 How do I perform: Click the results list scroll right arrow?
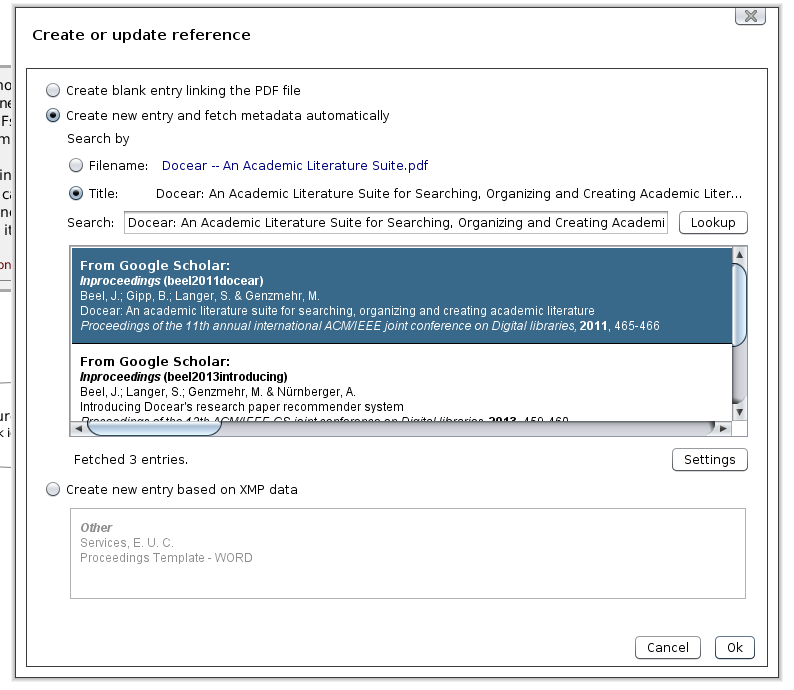tap(723, 428)
